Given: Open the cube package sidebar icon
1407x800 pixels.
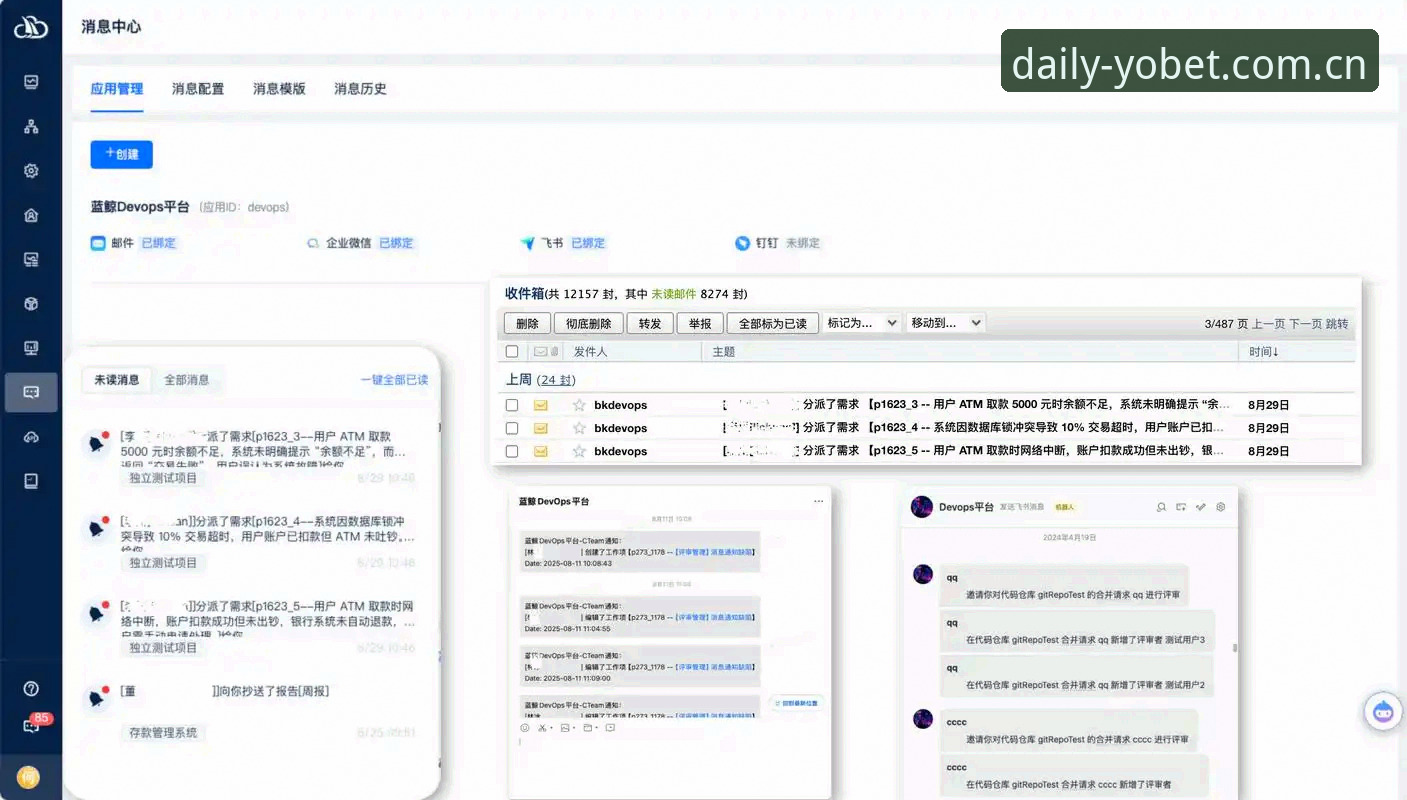Looking at the screenshot, I should tap(31, 304).
